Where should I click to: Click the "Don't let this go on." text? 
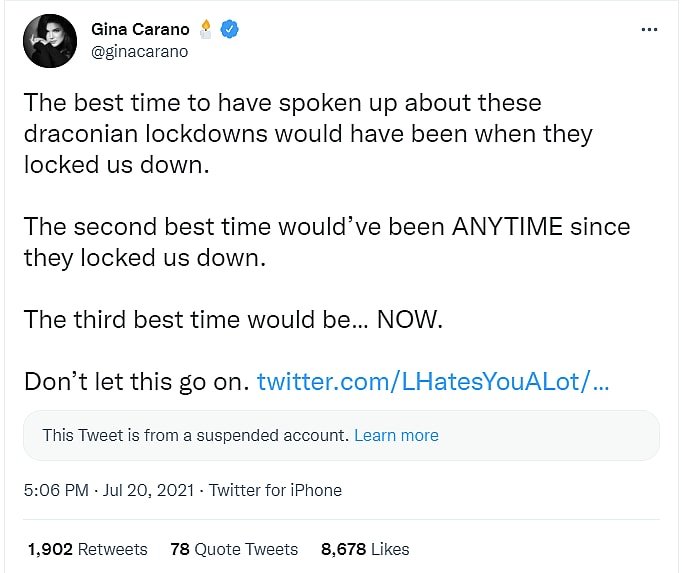[x=136, y=381]
